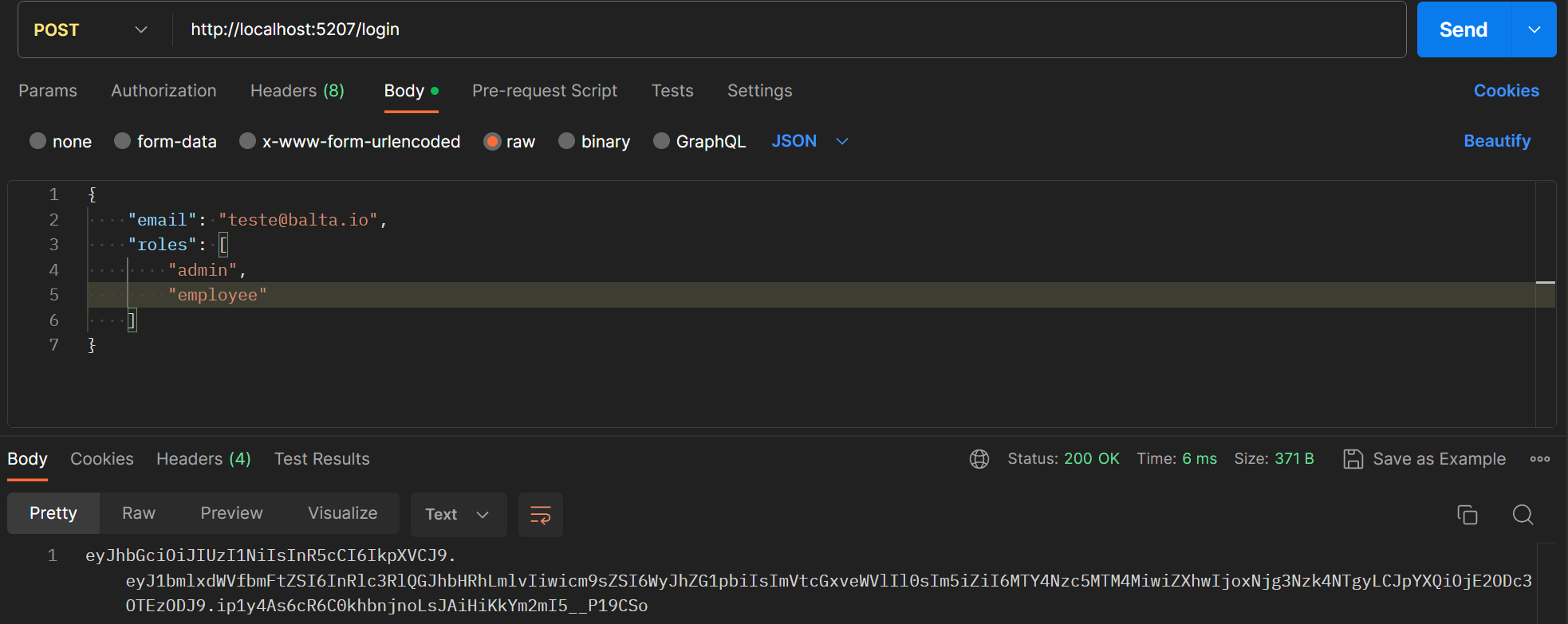Select the GraphQL body type
Viewport: 1568px width, 624px height.
point(661,141)
